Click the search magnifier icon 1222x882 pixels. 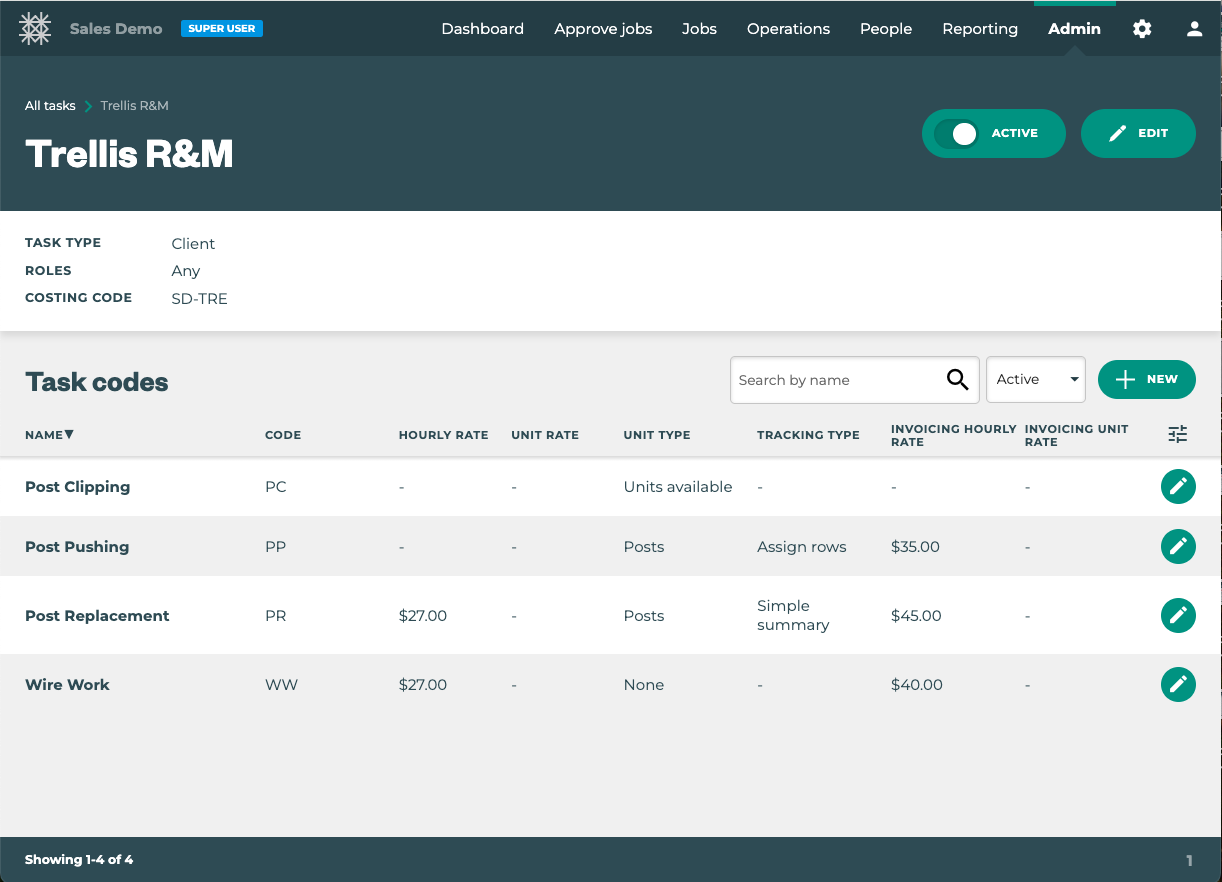tap(957, 380)
